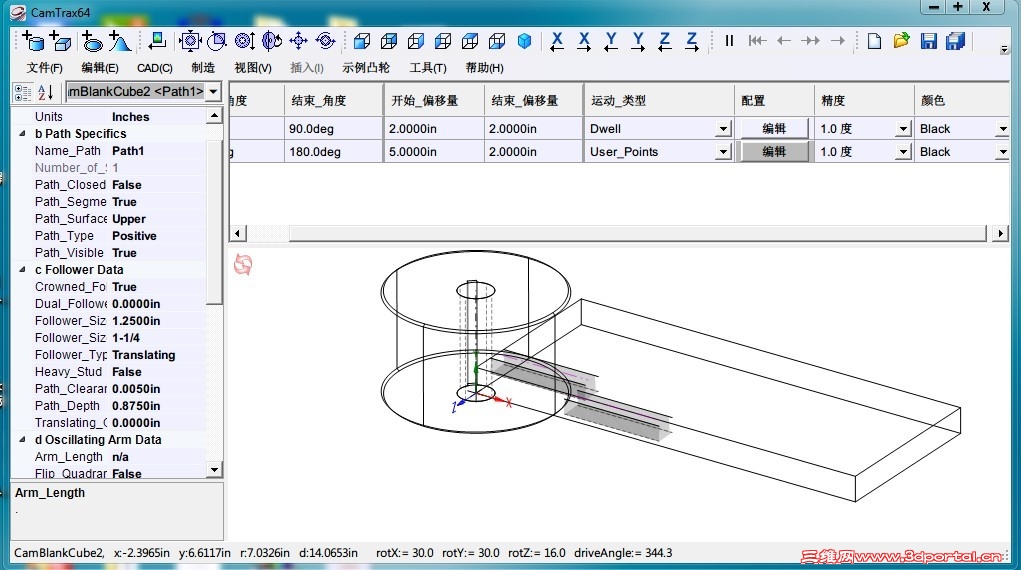Add a new cylindrical cam blank
Viewport: 1021px width, 570px height.
(x=33, y=41)
